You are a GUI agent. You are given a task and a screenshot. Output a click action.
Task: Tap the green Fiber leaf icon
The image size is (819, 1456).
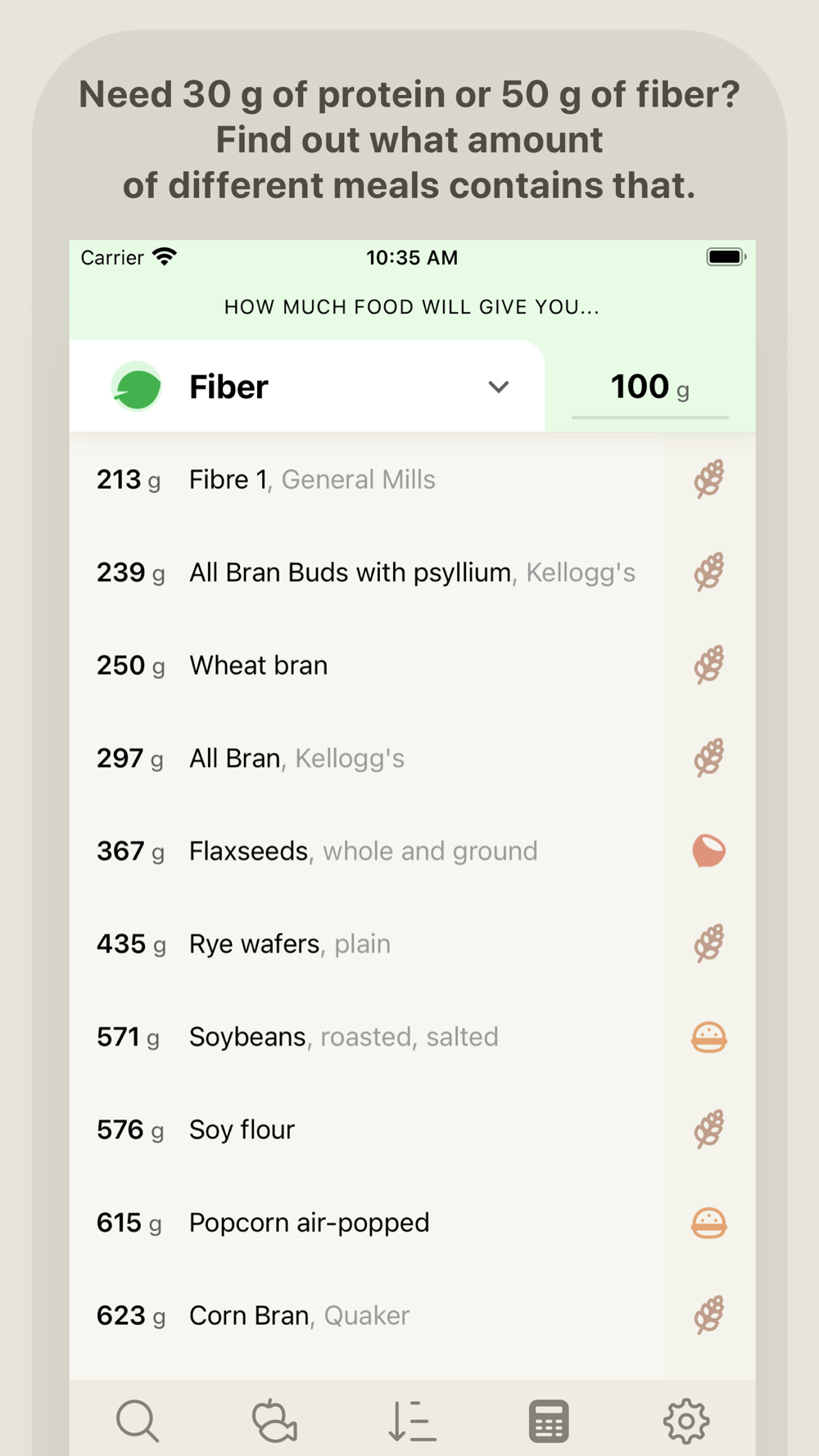click(137, 387)
